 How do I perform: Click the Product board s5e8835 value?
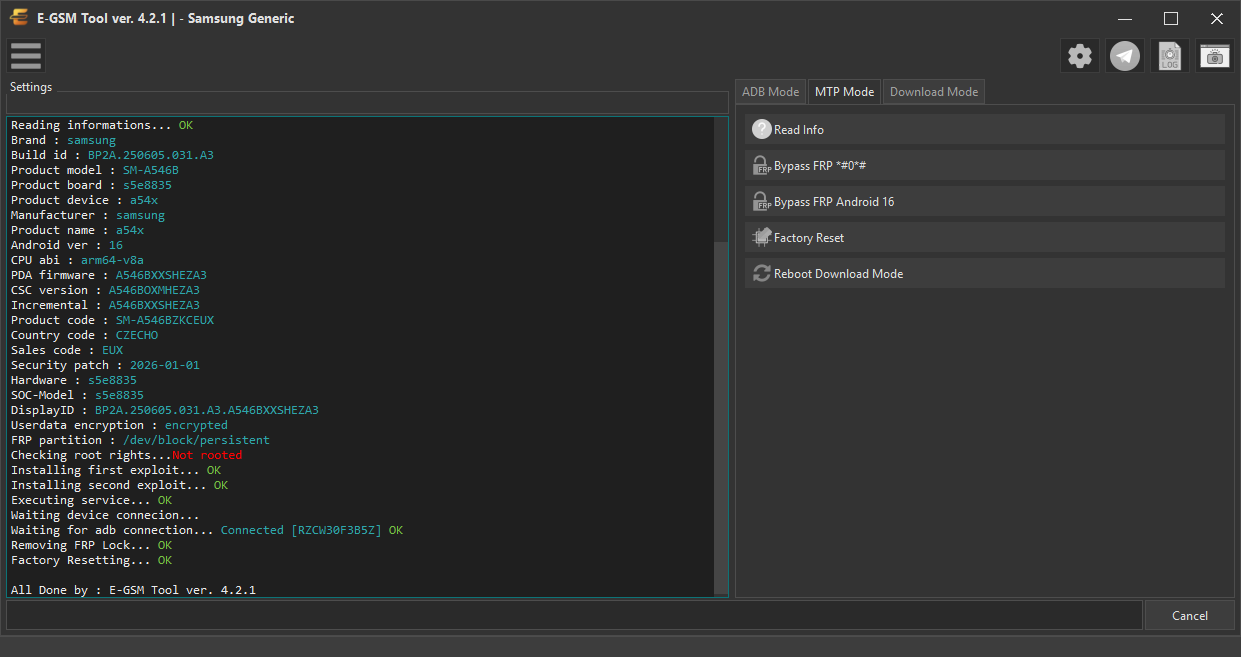click(147, 185)
